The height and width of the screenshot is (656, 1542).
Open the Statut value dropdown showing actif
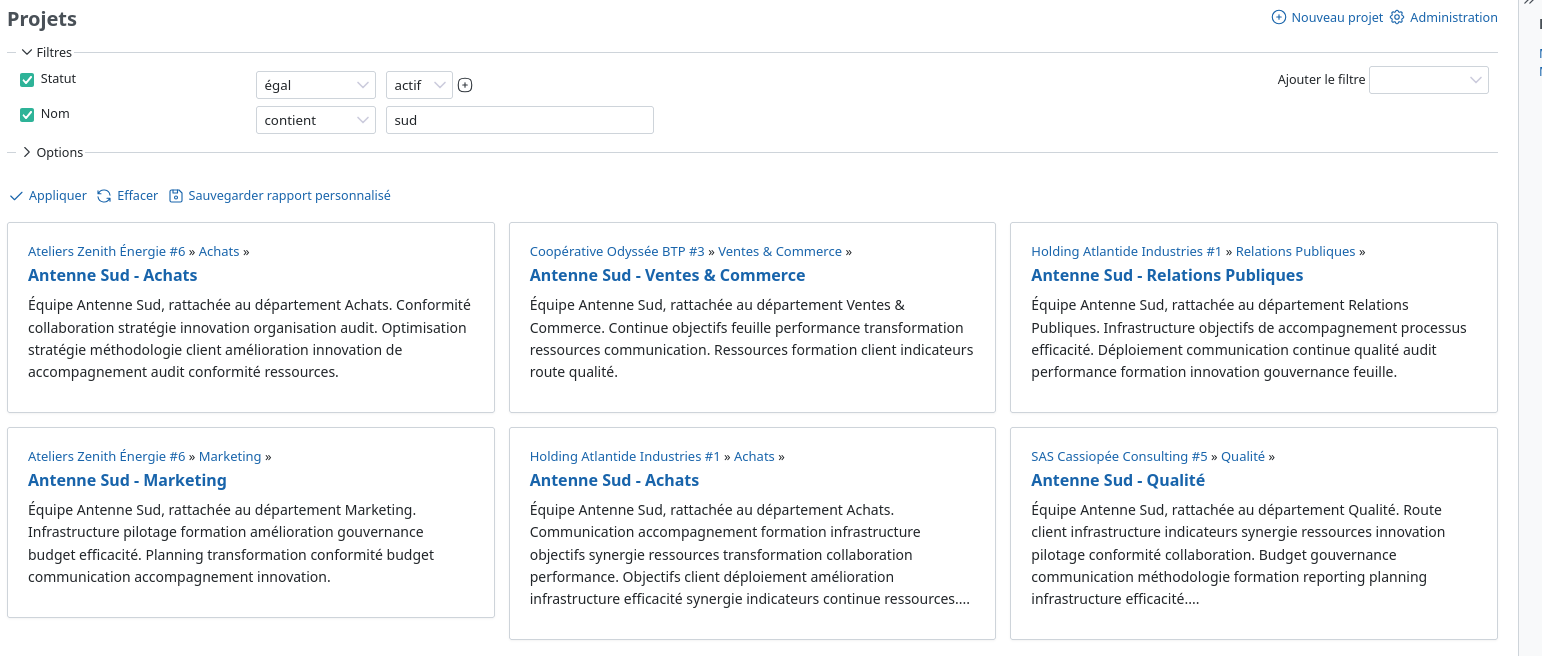pos(419,85)
